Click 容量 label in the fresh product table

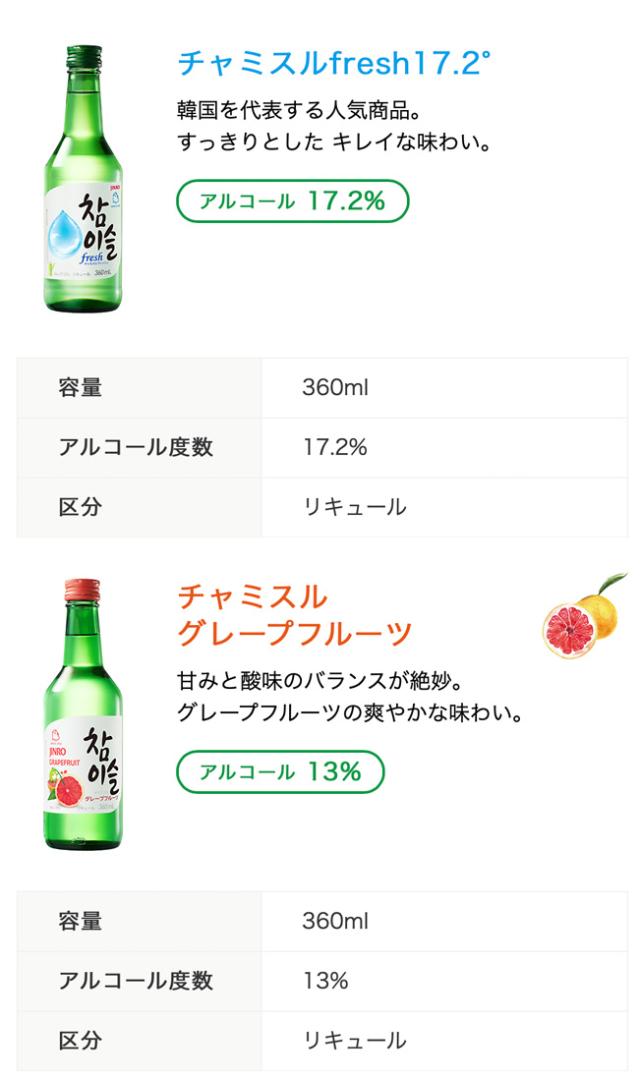tap(81, 388)
